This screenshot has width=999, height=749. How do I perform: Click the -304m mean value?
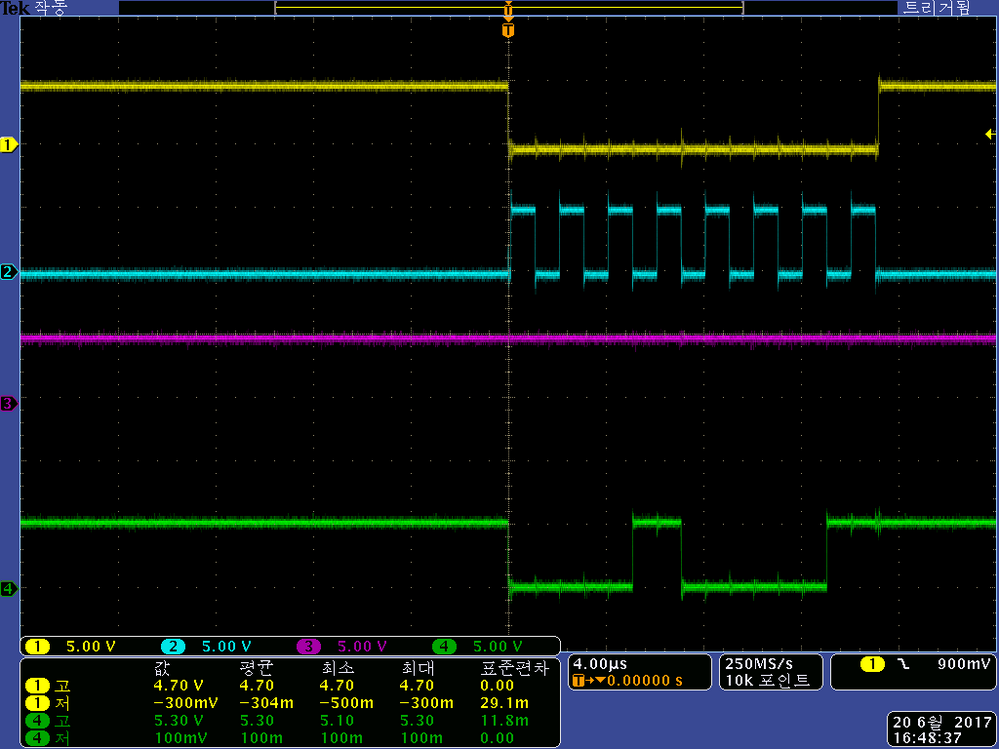(x=266, y=703)
